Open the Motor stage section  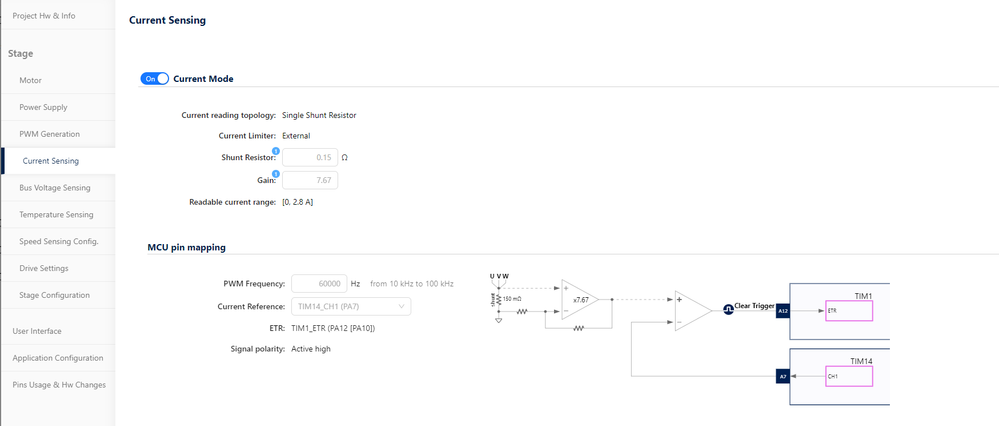(x=31, y=80)
